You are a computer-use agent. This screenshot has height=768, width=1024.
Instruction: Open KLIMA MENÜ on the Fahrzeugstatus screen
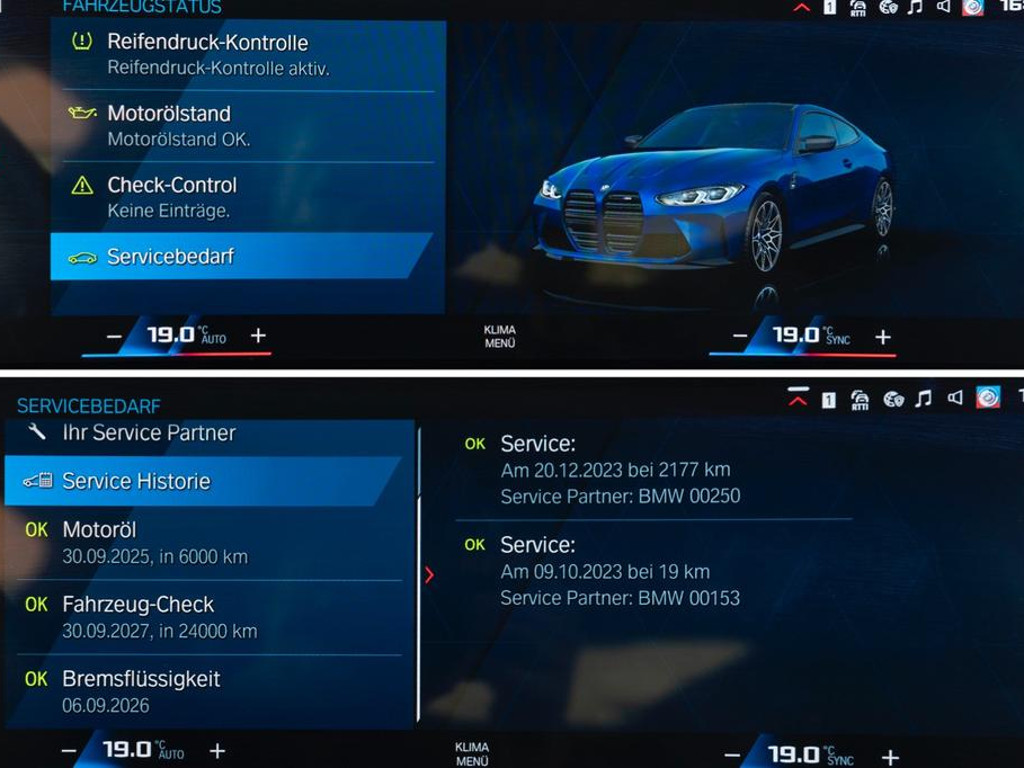500,336
